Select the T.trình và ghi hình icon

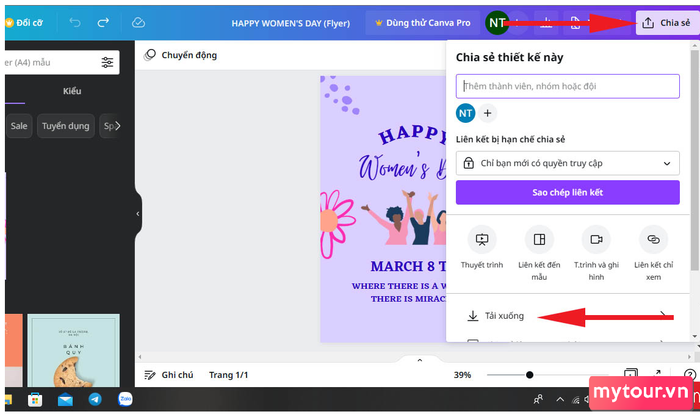pyautogui.click(x=596, y=240)
